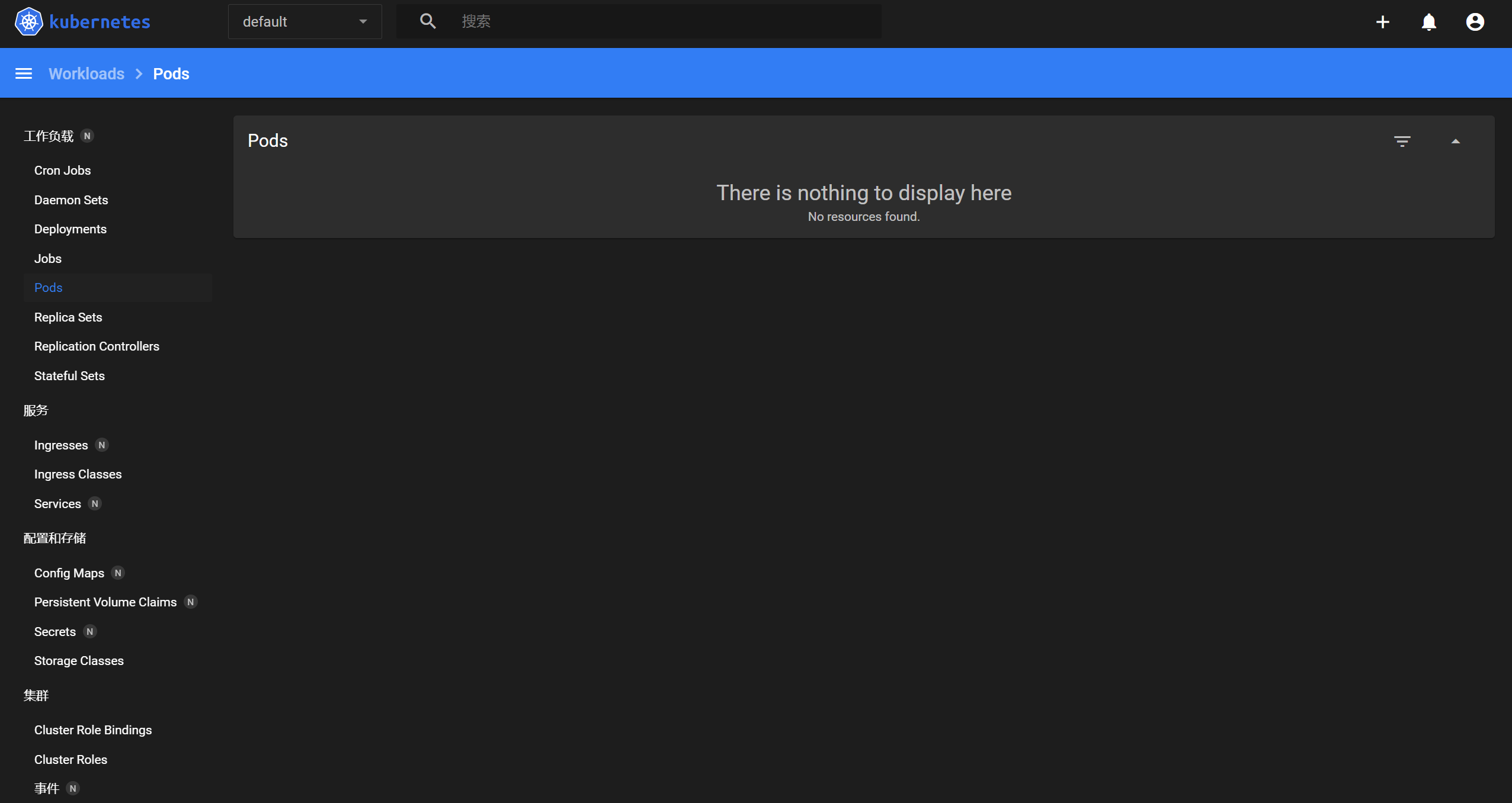Image resolution: width=1512 pixels, height=803 pixels.
Task: Click the kubernetes wordmark text
Action: pyautogui.click(x=100, y=22)
